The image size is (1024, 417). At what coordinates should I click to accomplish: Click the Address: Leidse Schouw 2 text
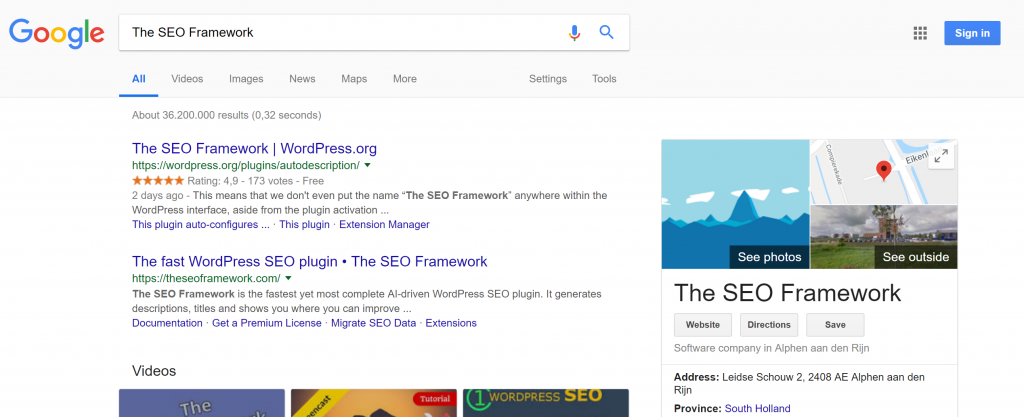pos(799,383)
